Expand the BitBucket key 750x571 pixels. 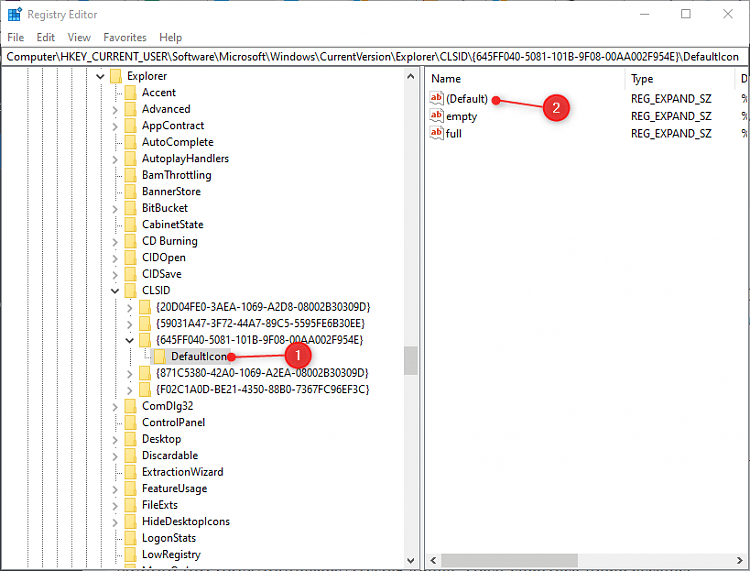[115, 209]
